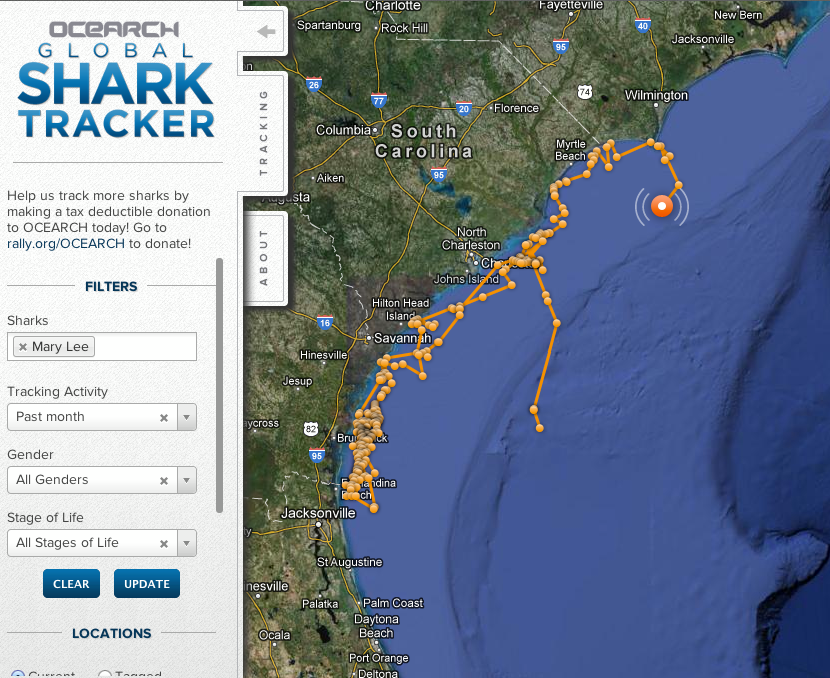This screenshot has height=678, width=830.
Task: Expand the Tracking Activity dropdown
Action: [x=186, y=417]
